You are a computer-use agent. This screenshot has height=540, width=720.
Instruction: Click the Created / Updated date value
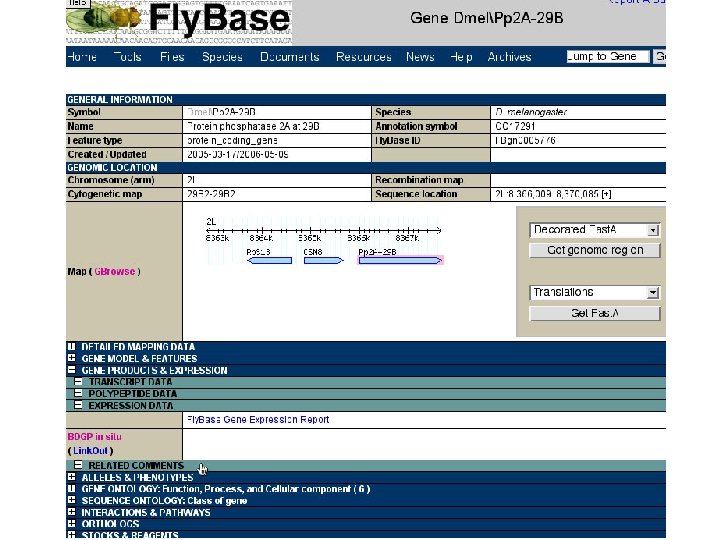tap(238, 155)
